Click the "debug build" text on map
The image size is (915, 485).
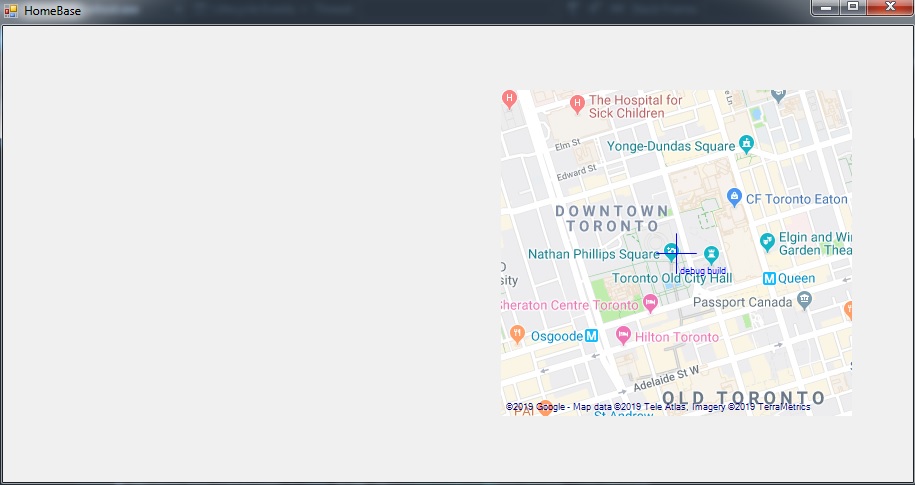(703, 271)
